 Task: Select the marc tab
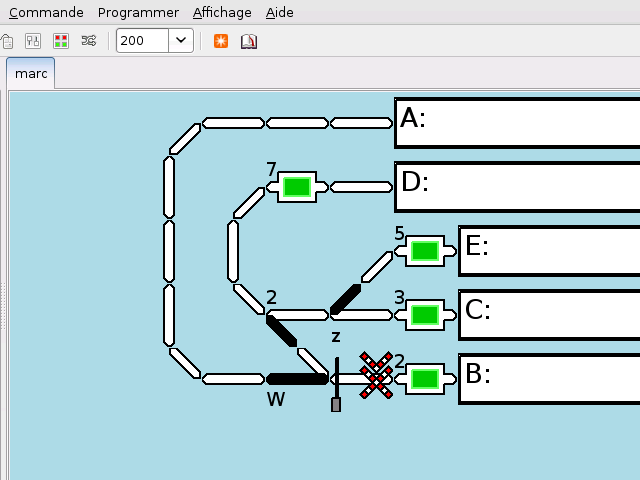31,74
